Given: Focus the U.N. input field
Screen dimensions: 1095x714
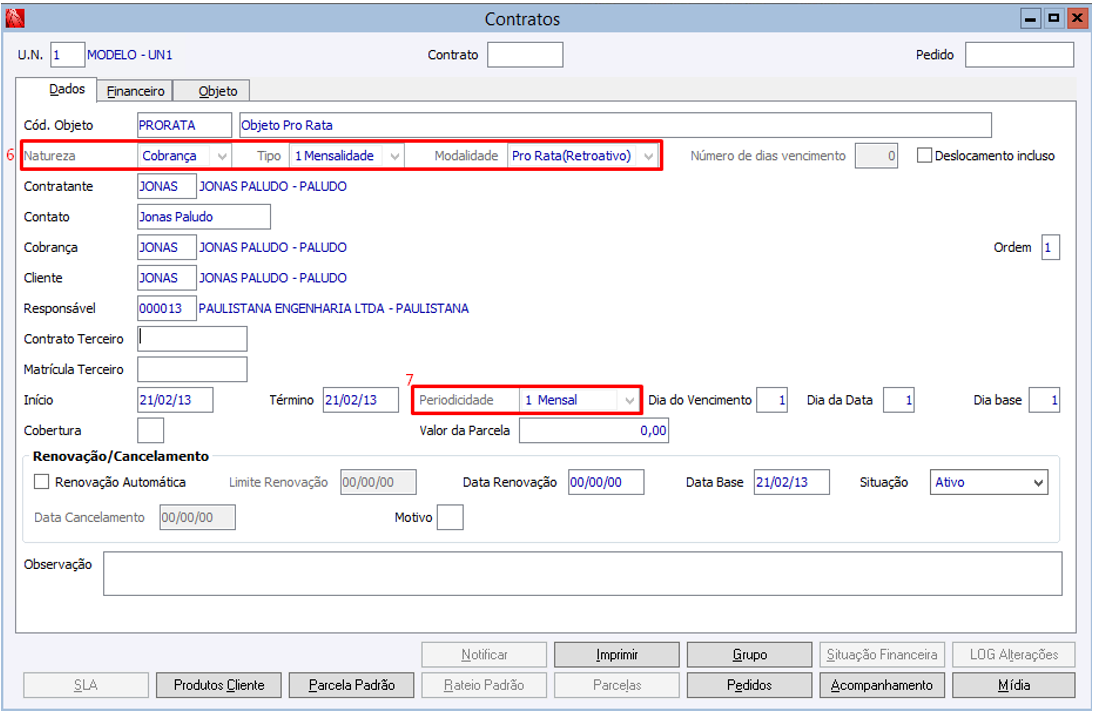Looking at the screenshot, I should [x=68, y=54].
